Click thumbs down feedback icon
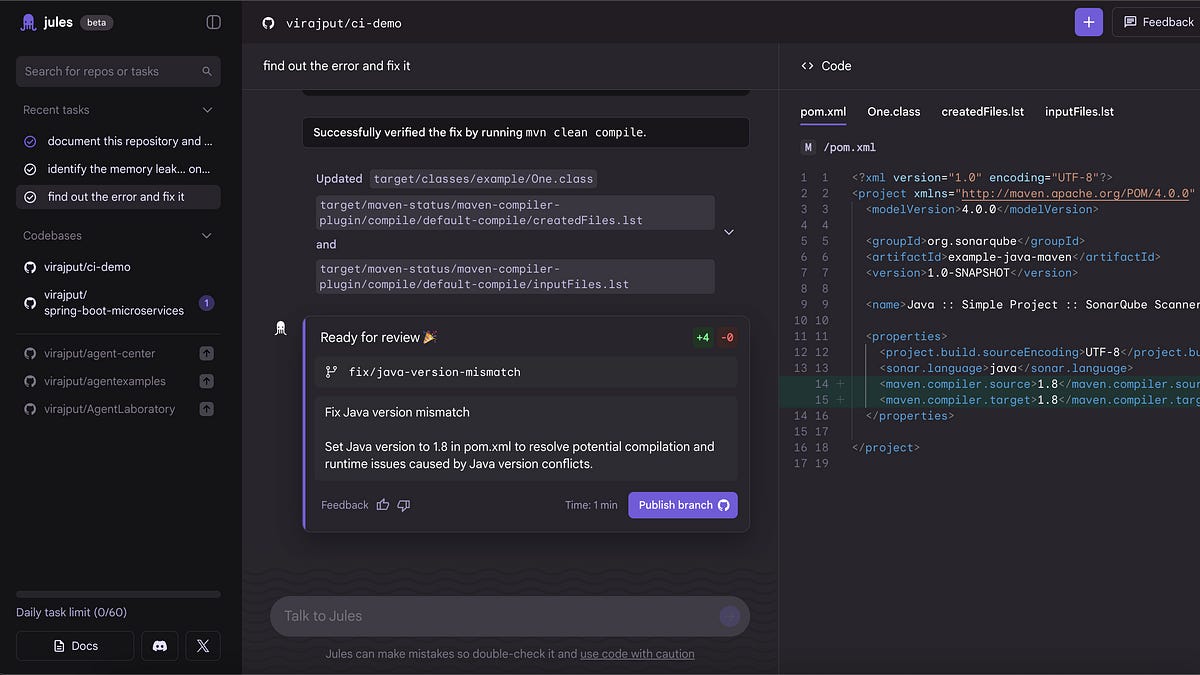The image size is (1200, 675). pos(404,505)
